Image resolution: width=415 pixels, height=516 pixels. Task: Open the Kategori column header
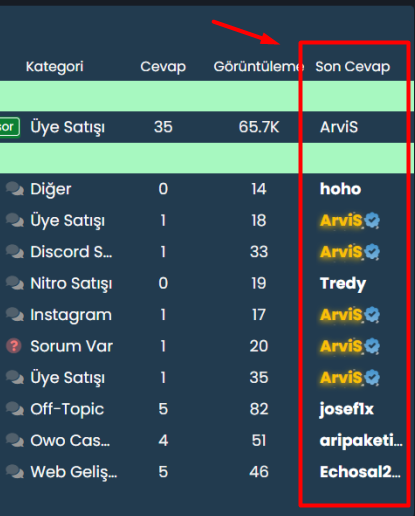[x=55, y=67]
